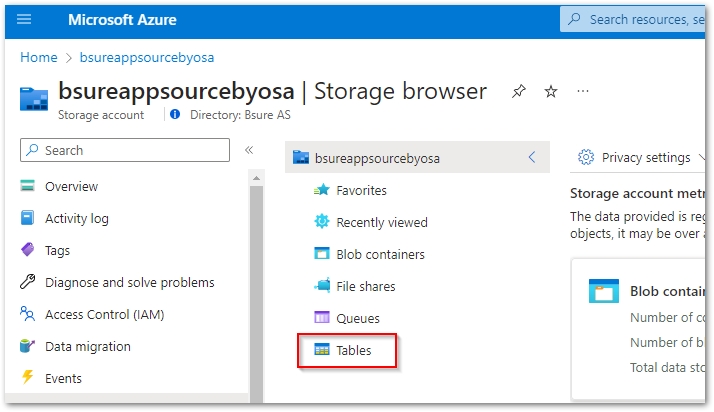Select Queues in the storage tree

point(358,318)
